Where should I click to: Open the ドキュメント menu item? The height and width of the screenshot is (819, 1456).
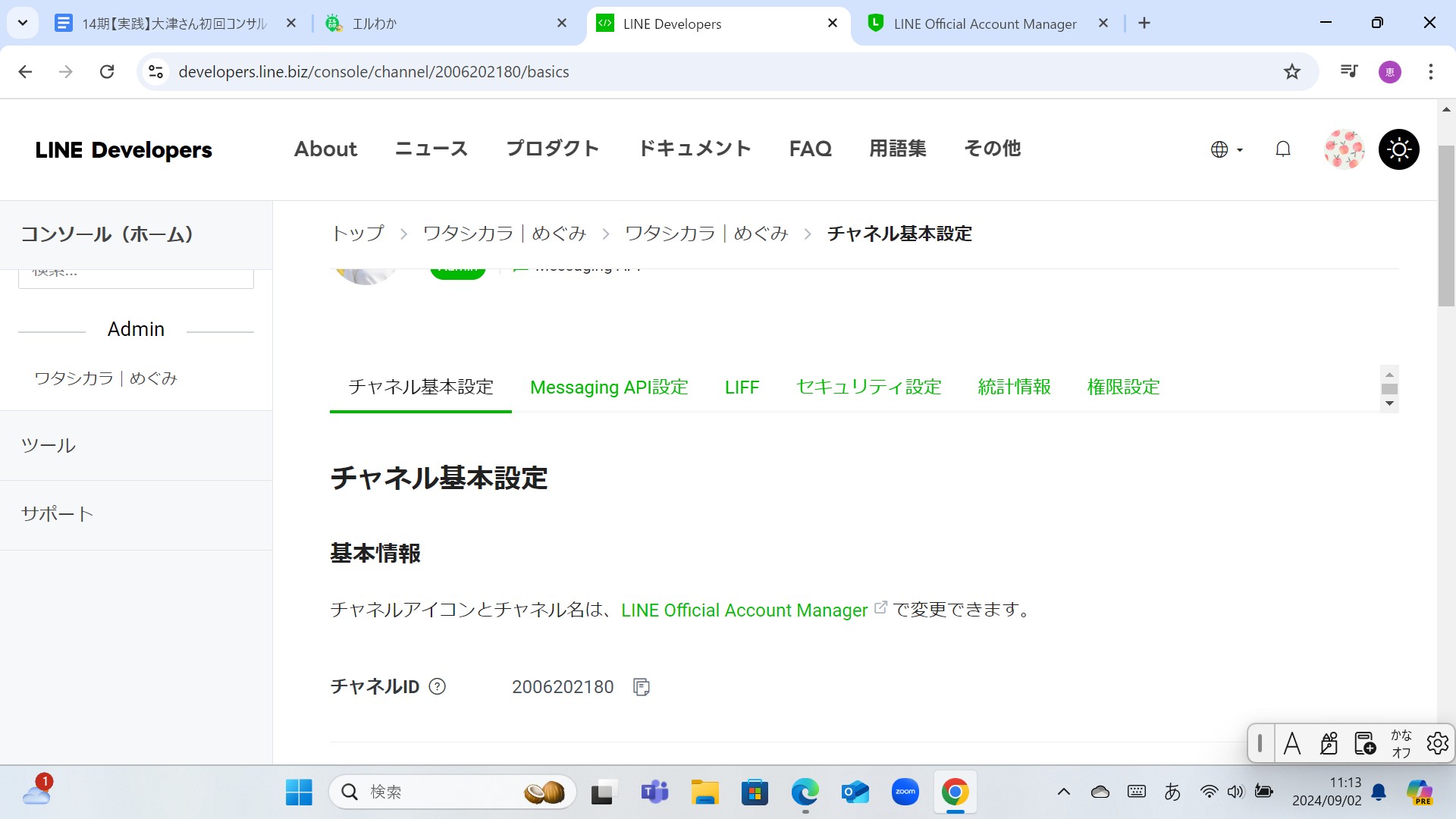(695, 149)
